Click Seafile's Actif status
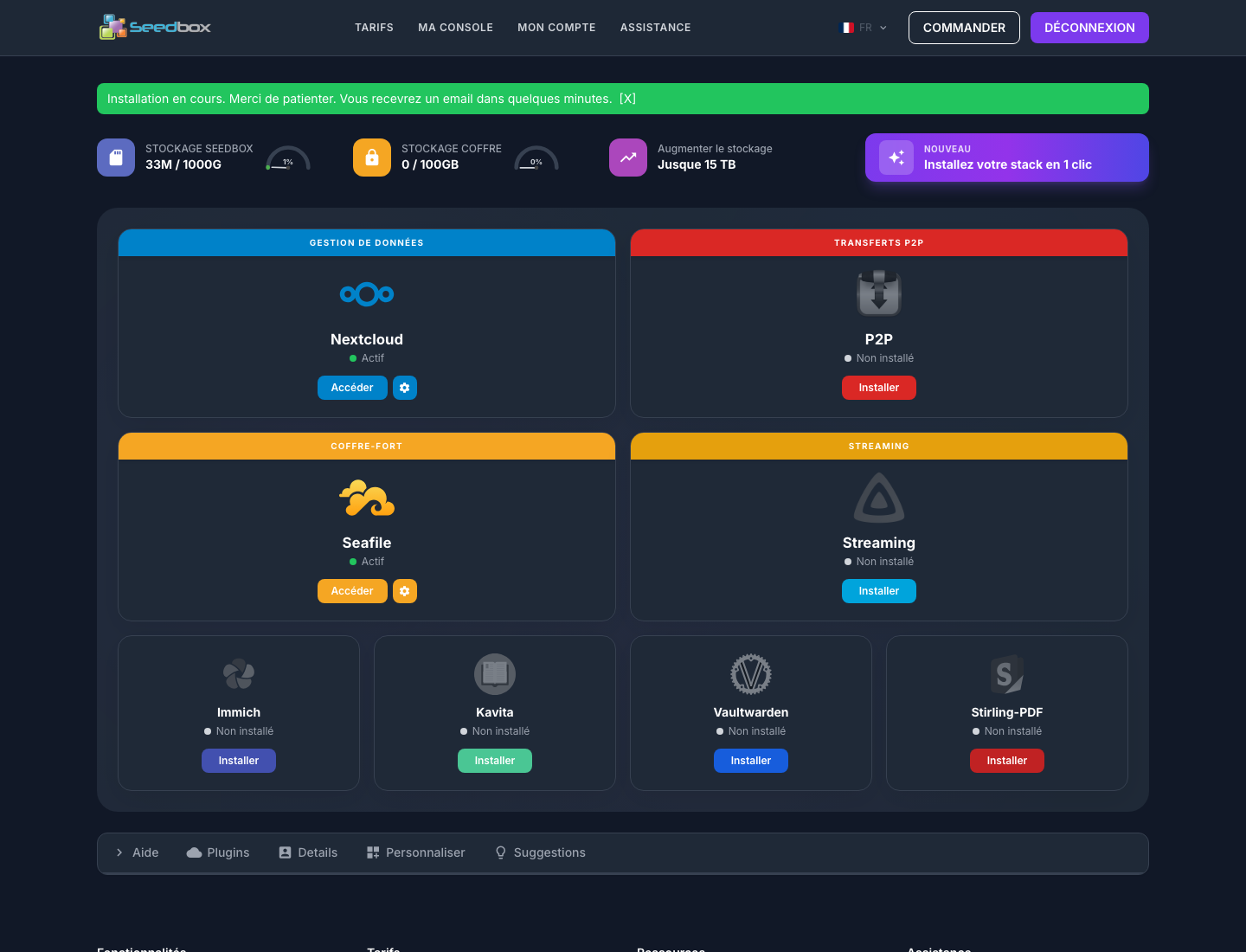The image size is (1246, 952). pyautogui.click(x=367, y=562)
